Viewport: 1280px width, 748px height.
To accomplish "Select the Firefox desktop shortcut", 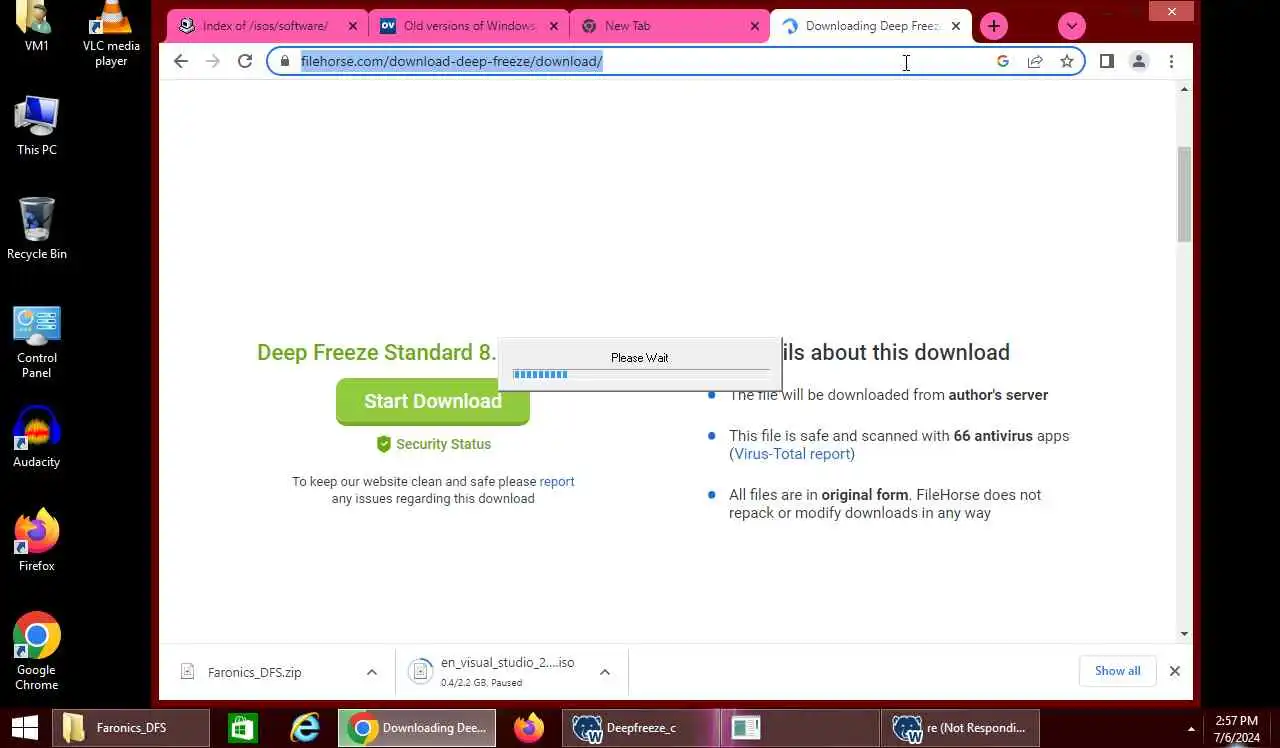I will point(37,541).
